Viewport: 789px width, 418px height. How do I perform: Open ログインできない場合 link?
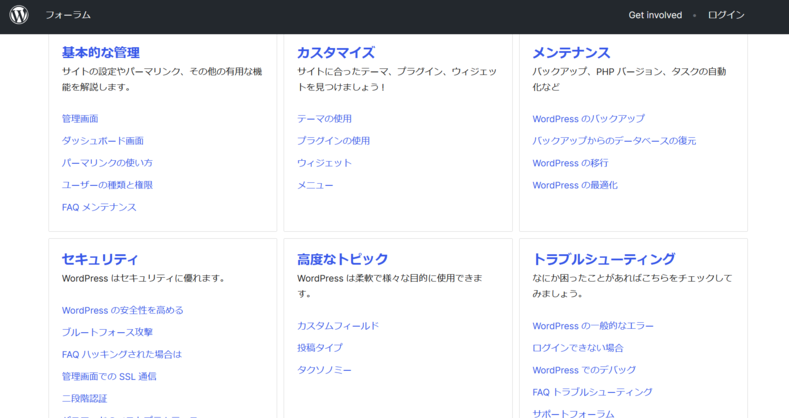578,348
